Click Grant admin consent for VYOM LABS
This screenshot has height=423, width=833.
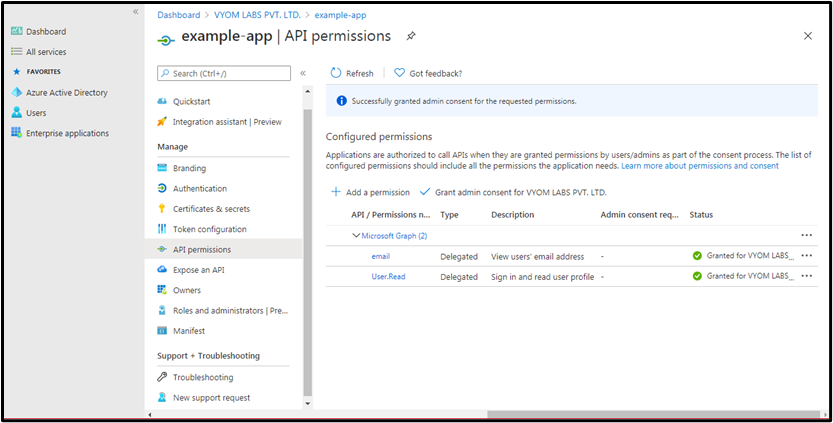click(513, 192)
